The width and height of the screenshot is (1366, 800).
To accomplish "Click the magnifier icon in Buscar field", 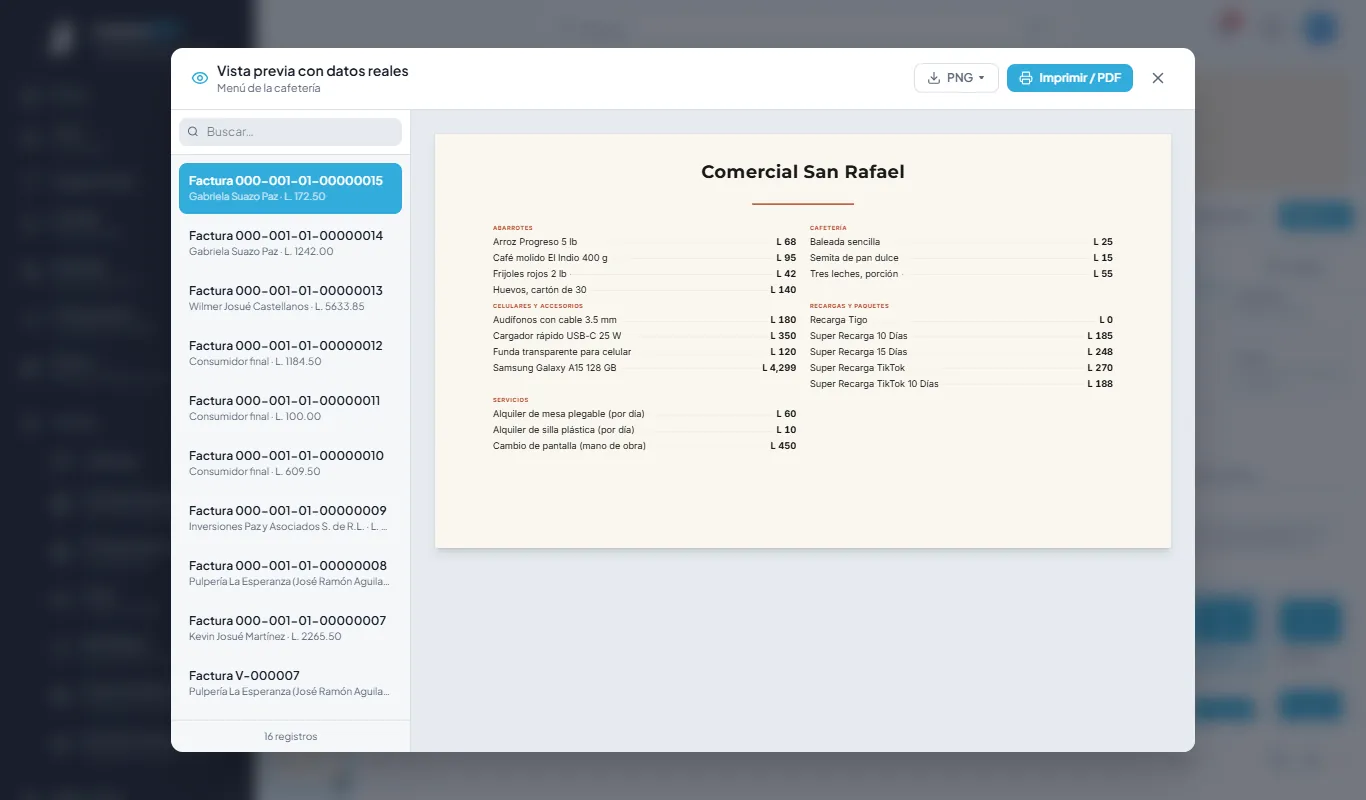I will 193,132.
